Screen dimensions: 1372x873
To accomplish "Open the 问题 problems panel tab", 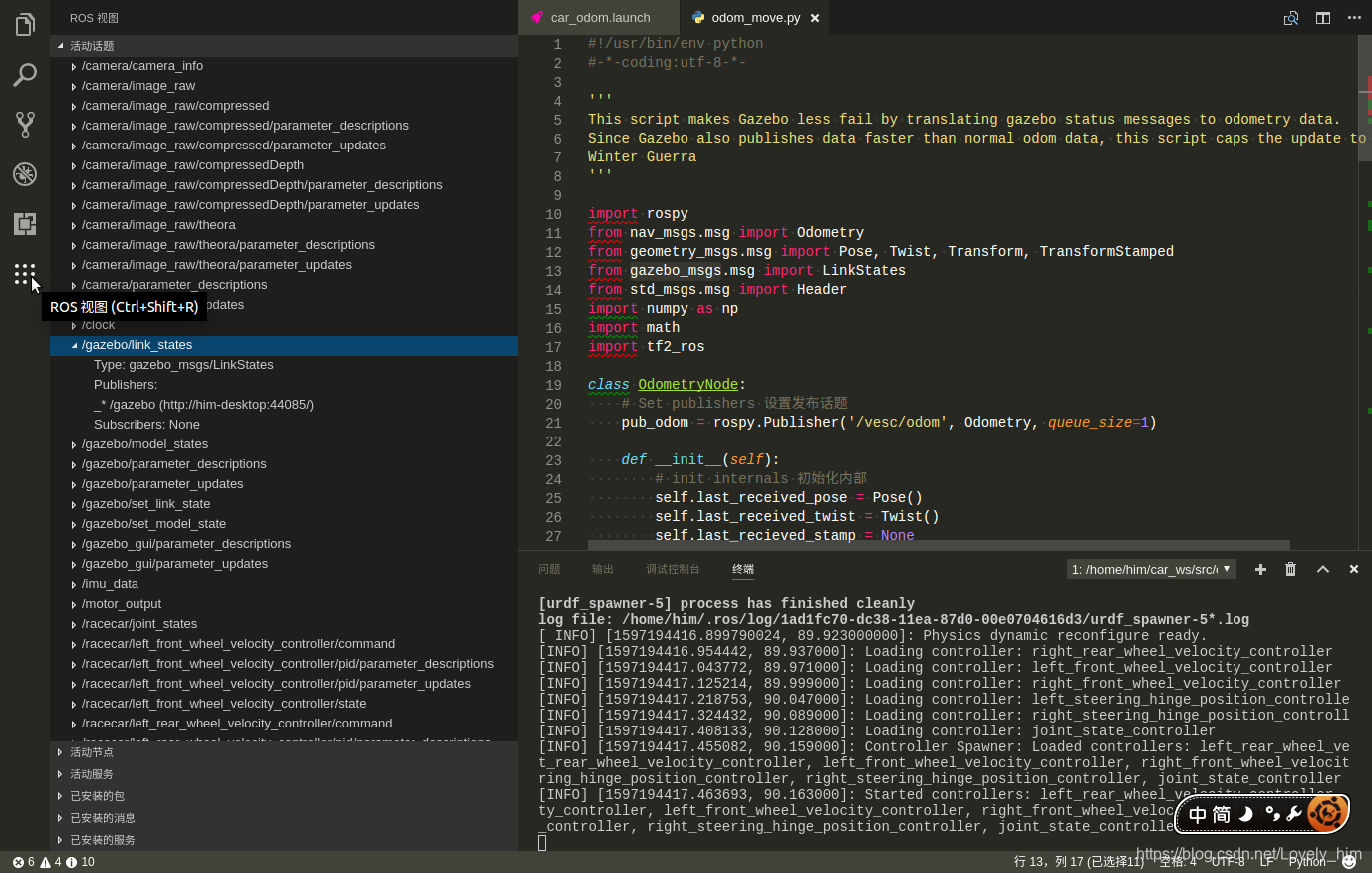I will coord(549,569).
